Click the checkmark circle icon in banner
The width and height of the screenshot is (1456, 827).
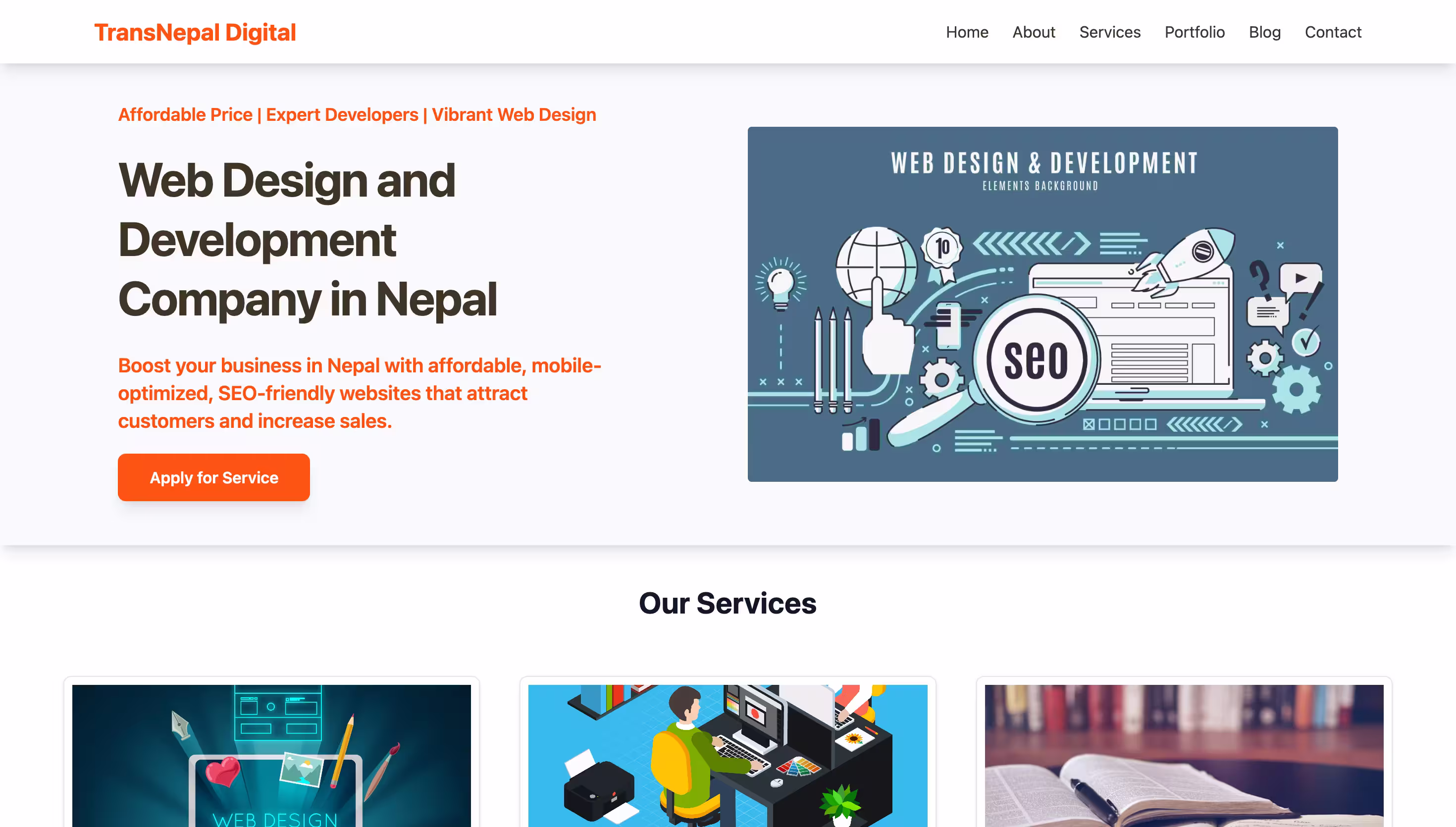pyautogui.click(x=1305, y=341)
